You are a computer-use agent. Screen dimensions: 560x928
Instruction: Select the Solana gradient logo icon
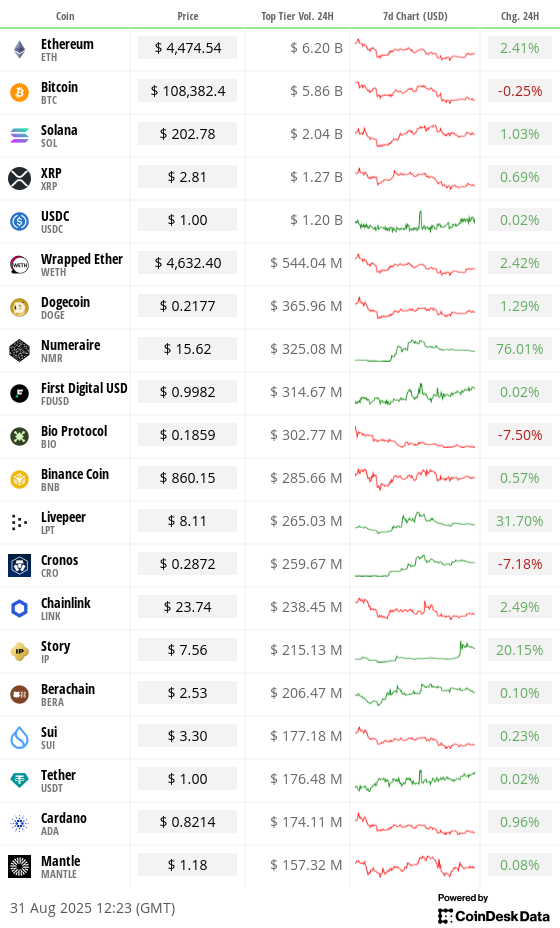20,136
